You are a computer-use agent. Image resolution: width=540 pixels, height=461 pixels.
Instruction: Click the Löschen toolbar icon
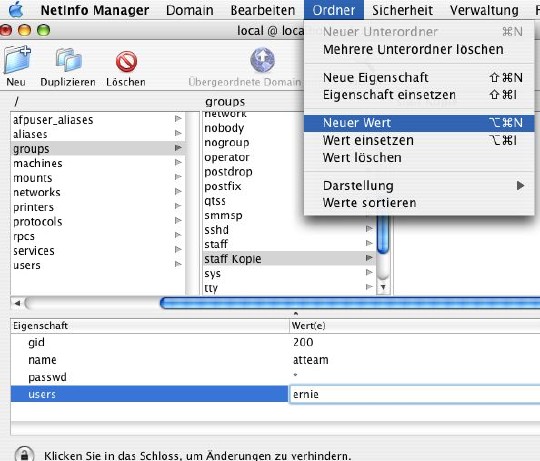pyautogui.click(x=126, y=62)
